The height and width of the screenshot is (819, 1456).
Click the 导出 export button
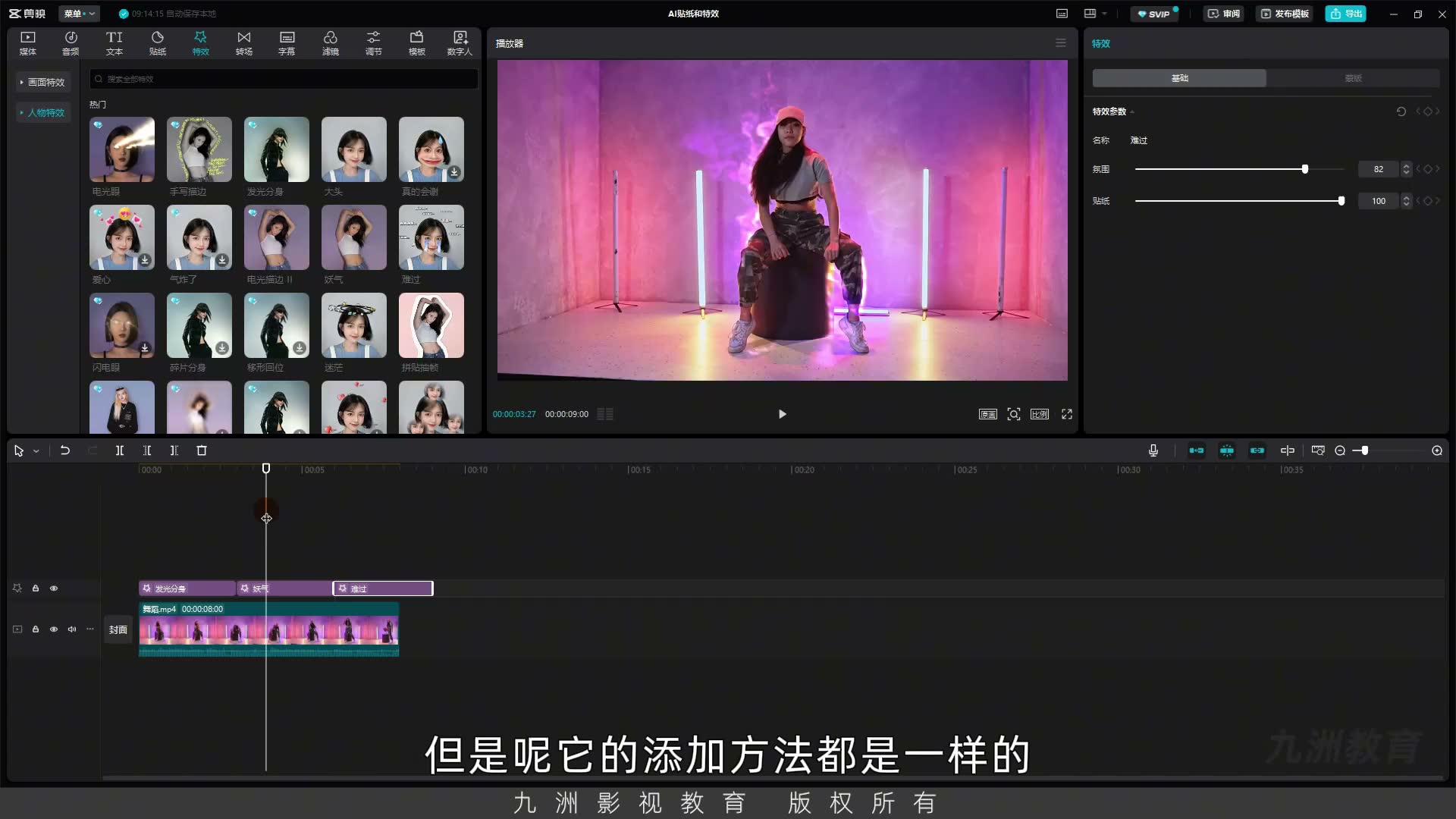1346,14
